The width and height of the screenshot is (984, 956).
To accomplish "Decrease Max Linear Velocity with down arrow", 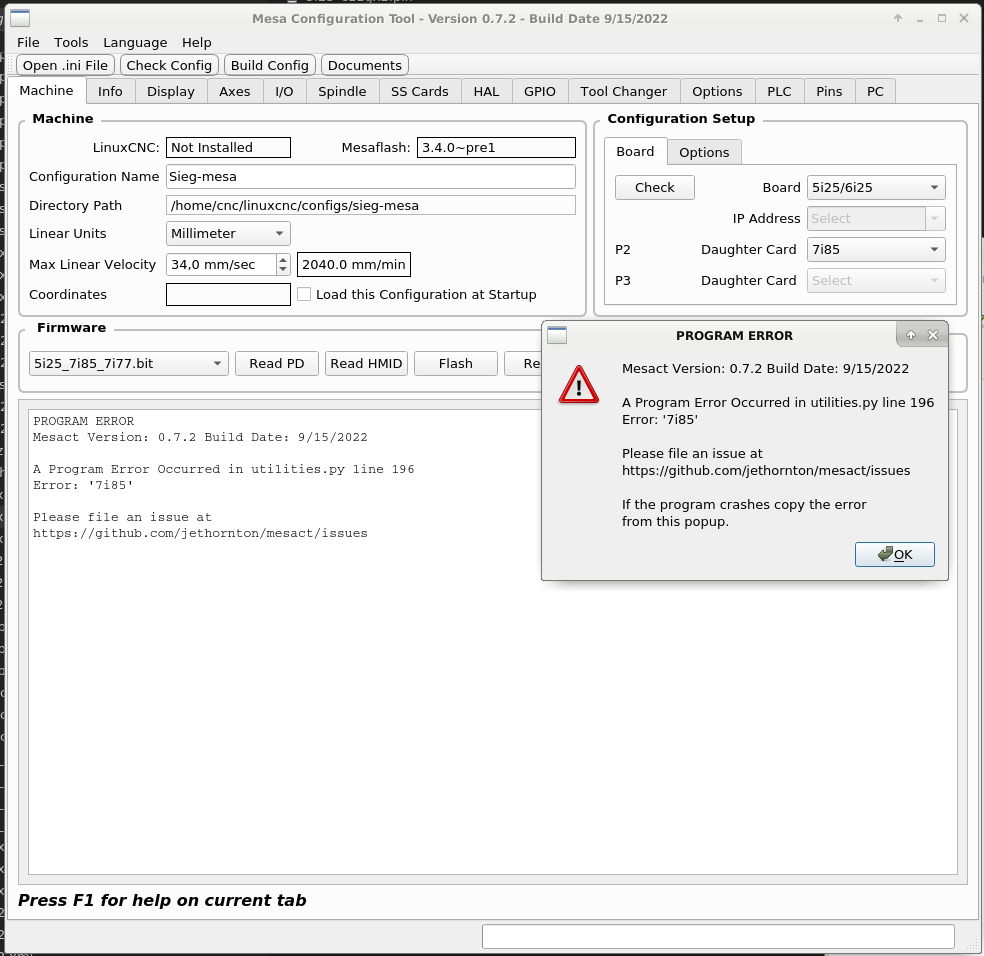I will pyautogui.click(x=283, y=269).
